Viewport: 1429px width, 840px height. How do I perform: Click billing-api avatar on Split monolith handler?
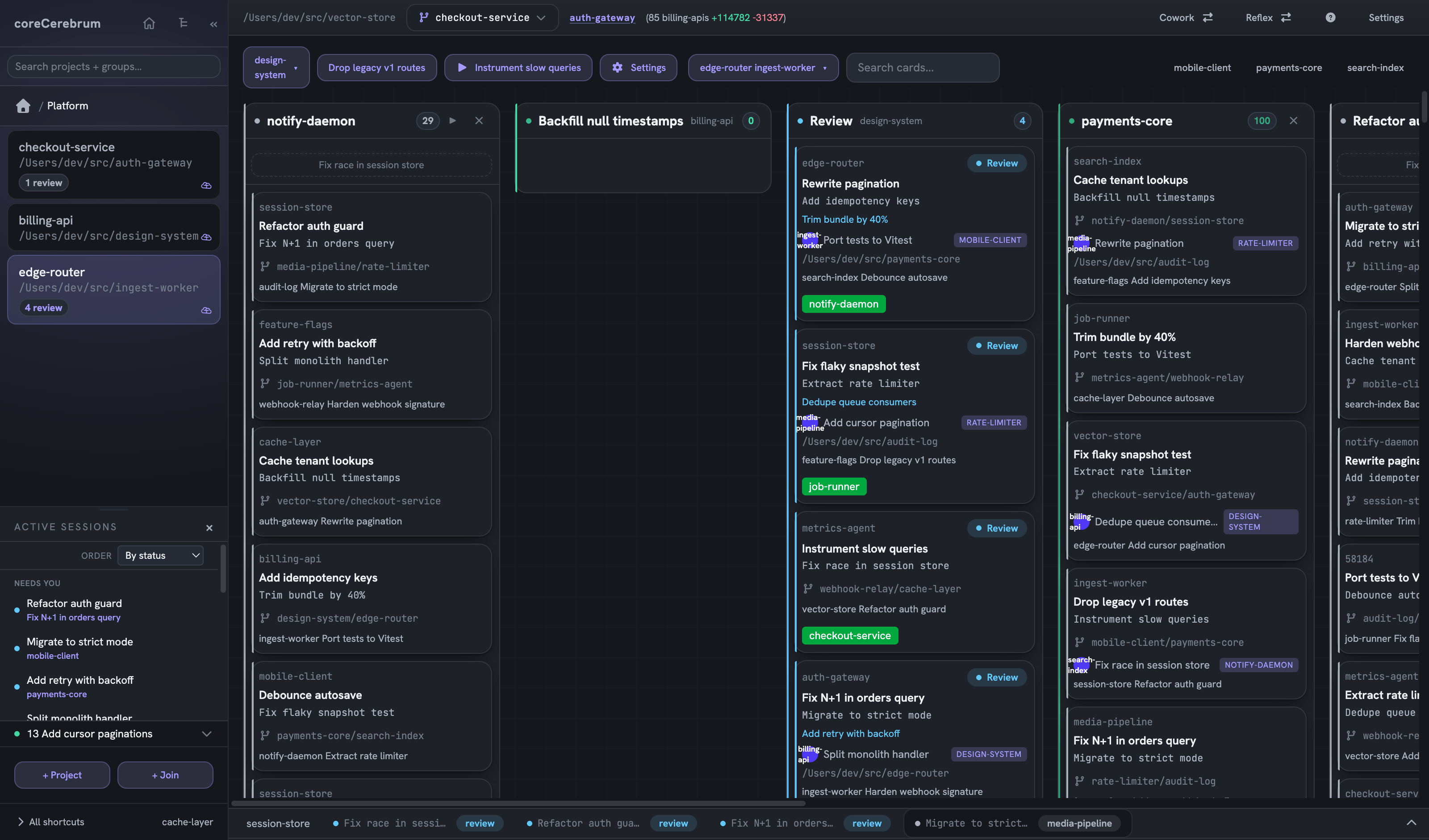[x=810, y=754]
